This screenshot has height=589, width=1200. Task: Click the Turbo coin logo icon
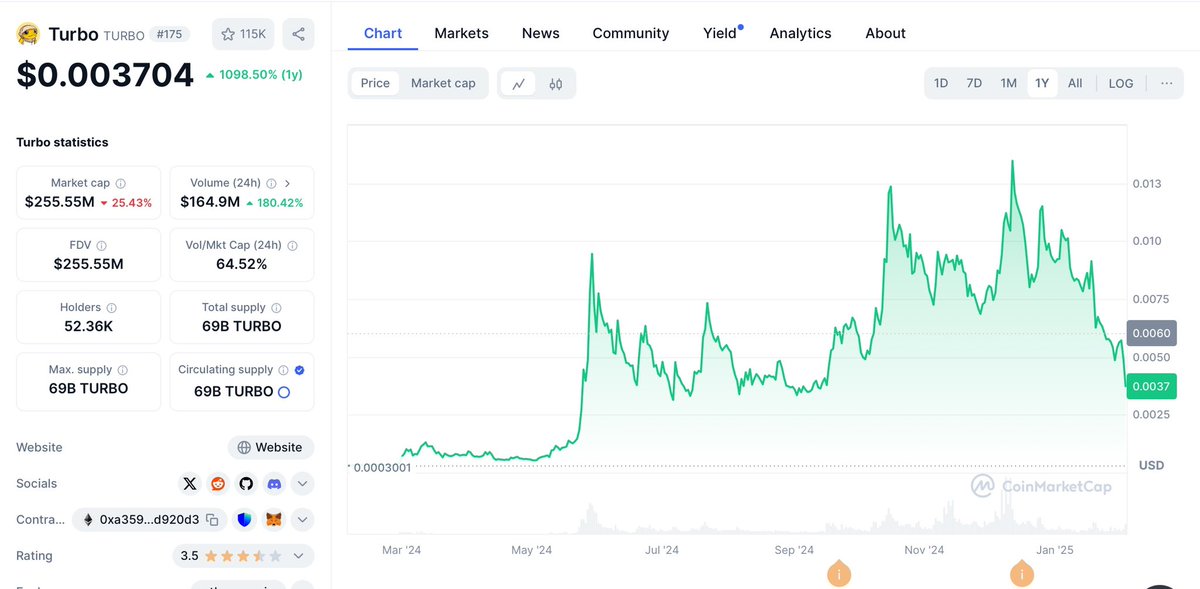point(28,34)
